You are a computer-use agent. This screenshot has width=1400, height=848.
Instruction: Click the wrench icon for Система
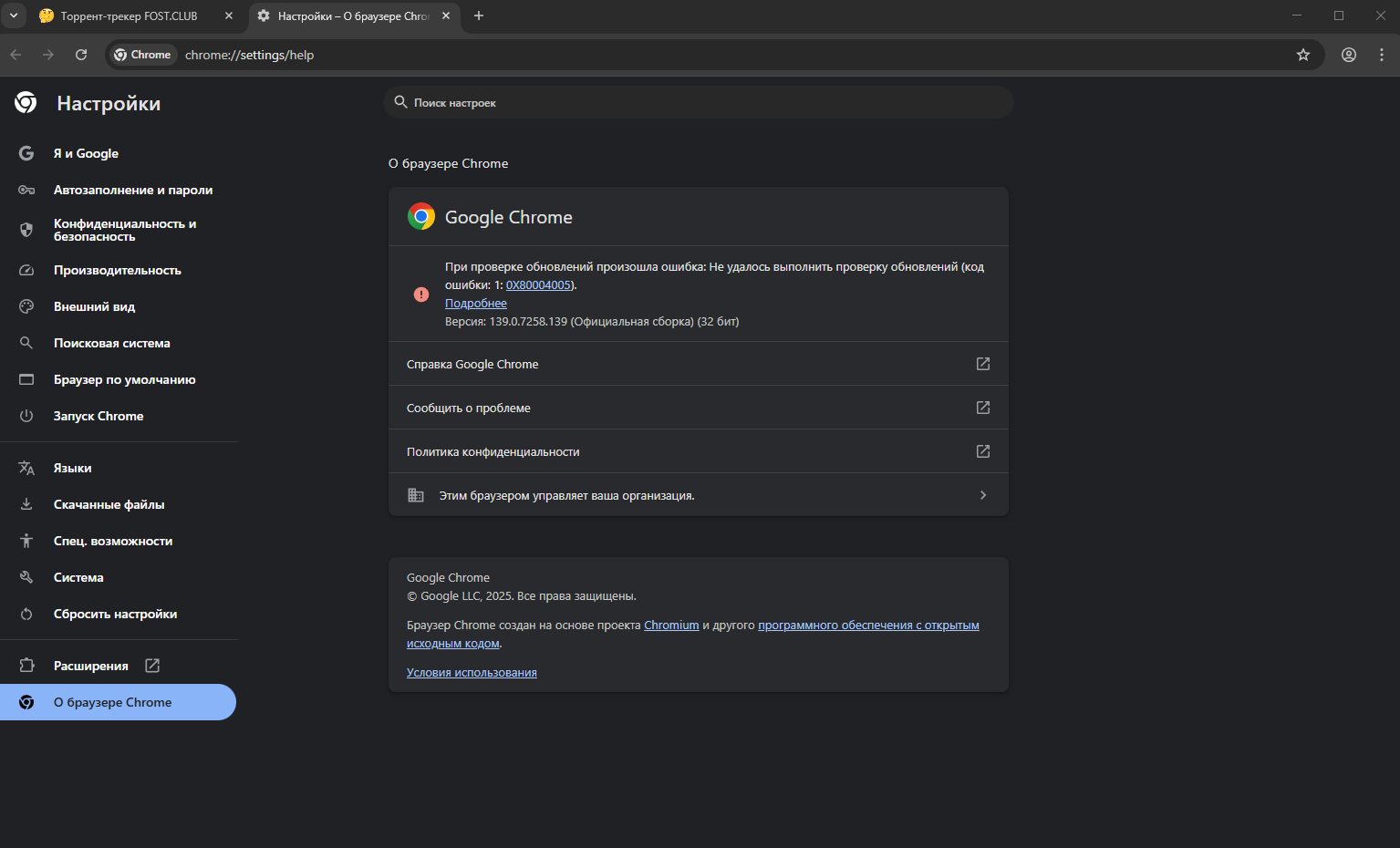[x=26, y=577]
